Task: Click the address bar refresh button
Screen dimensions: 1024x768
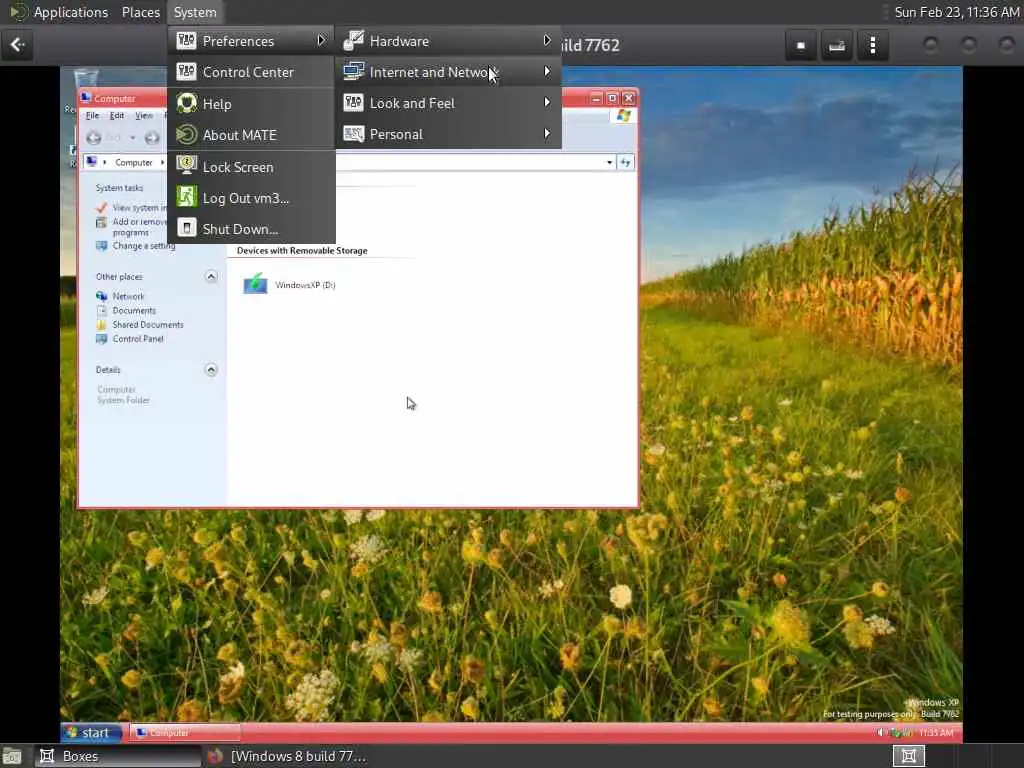Action: pyautogui.click(x=626, y=162)
